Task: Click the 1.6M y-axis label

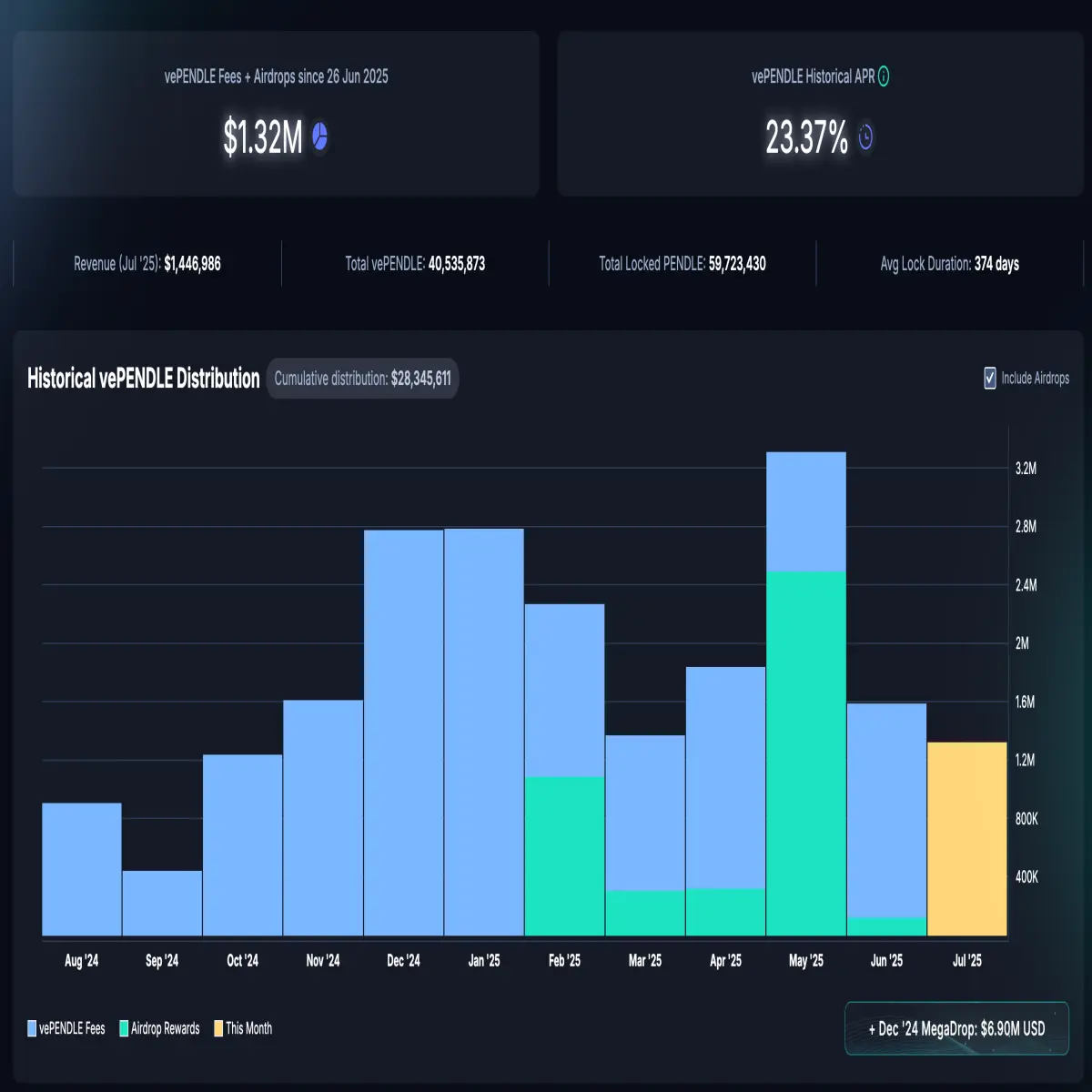Action: pos(1026,702)
